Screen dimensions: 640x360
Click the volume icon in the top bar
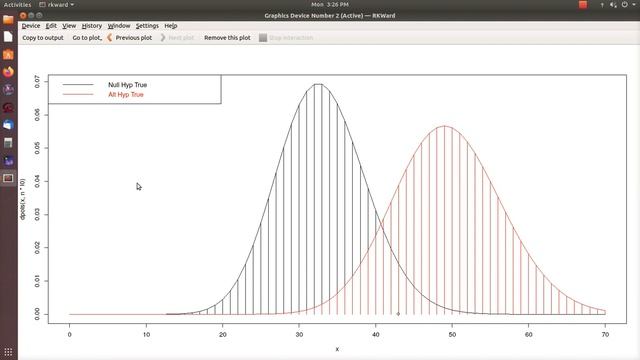click(613, 4)
